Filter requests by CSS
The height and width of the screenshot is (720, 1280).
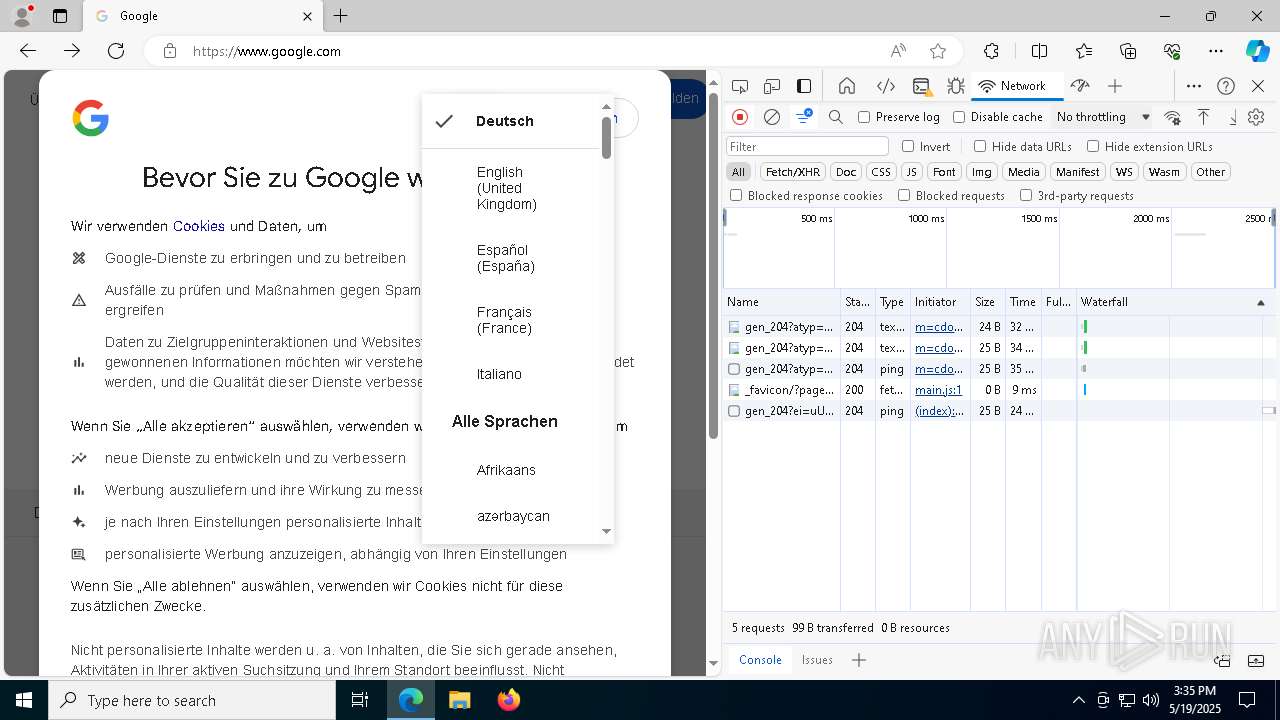(880, 172)
